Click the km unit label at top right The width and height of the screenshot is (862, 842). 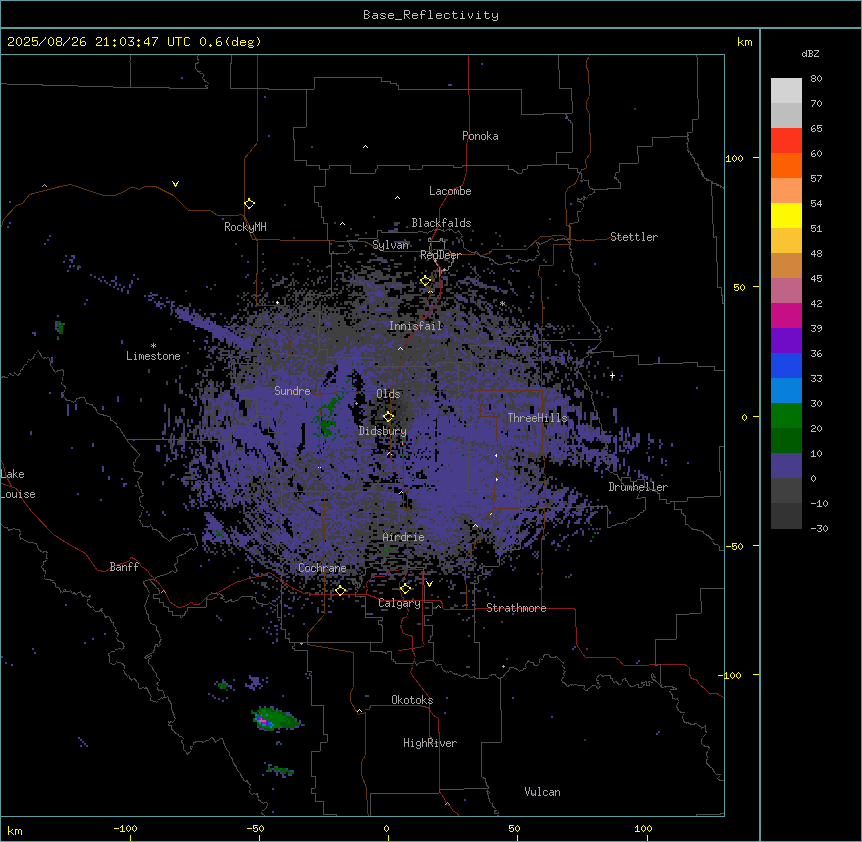(745, 42)
